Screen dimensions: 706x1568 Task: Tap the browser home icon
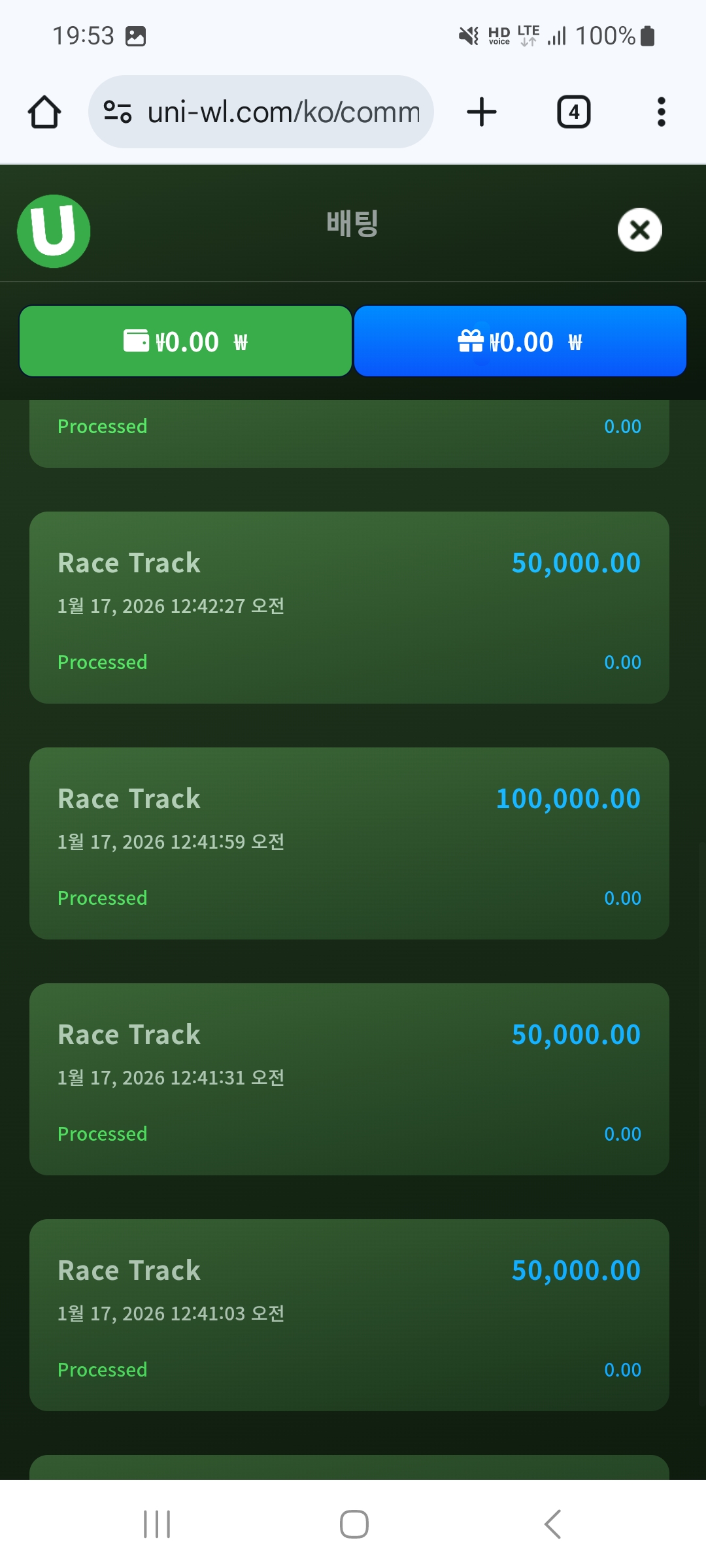[44, 112]
